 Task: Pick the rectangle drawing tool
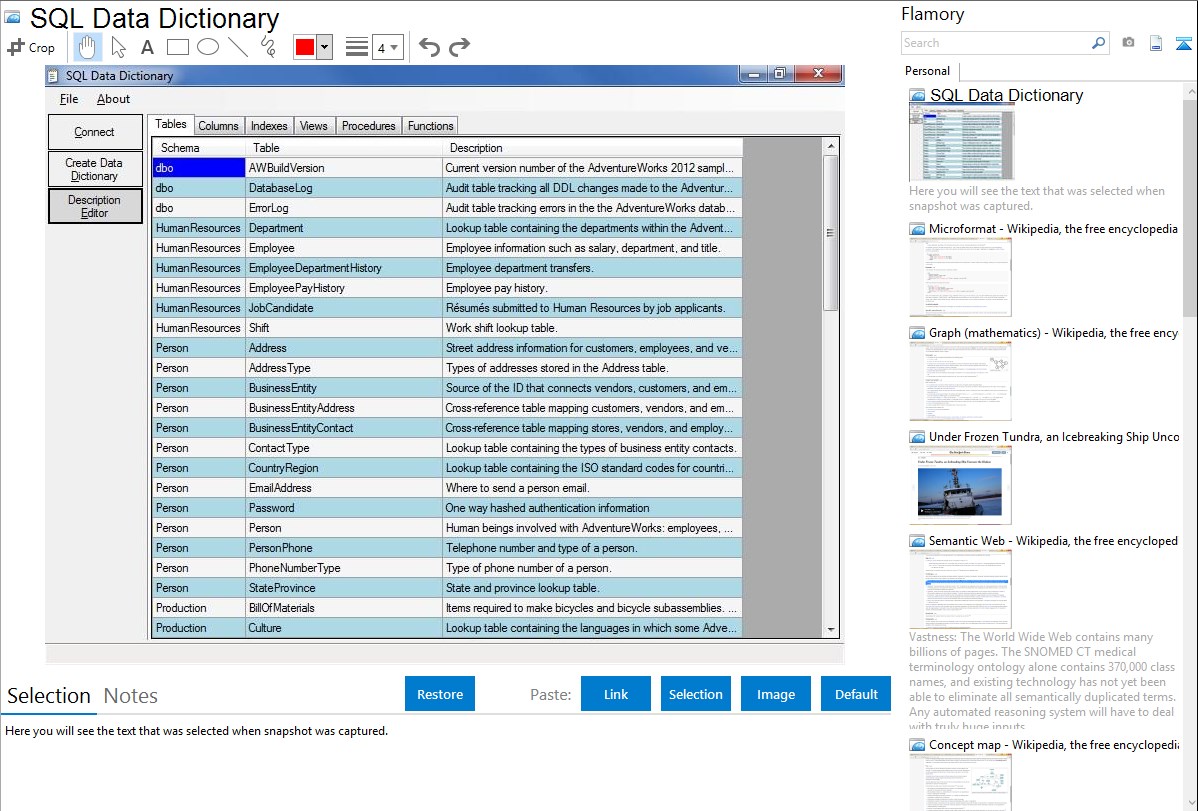pyautogui.click(x=177, y=47)
